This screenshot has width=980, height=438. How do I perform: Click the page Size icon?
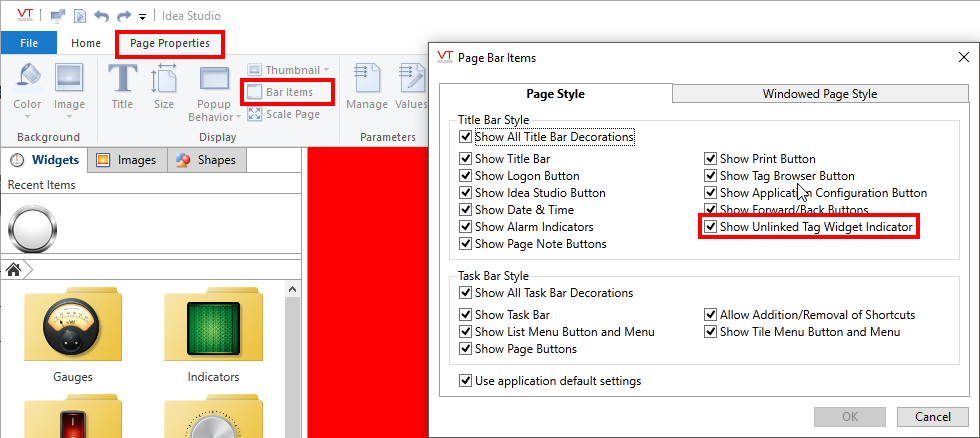[x=164, y=86]
